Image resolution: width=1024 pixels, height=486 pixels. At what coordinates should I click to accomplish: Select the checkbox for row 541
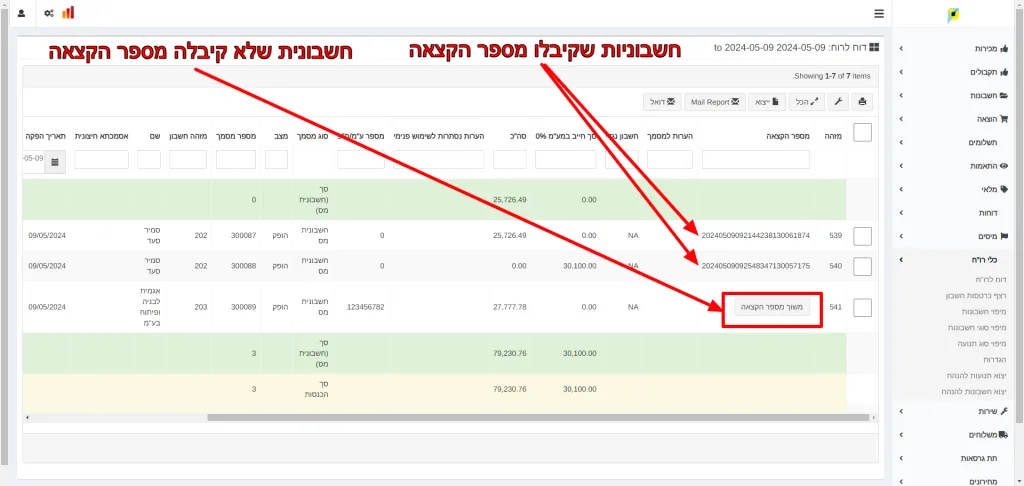862,308
